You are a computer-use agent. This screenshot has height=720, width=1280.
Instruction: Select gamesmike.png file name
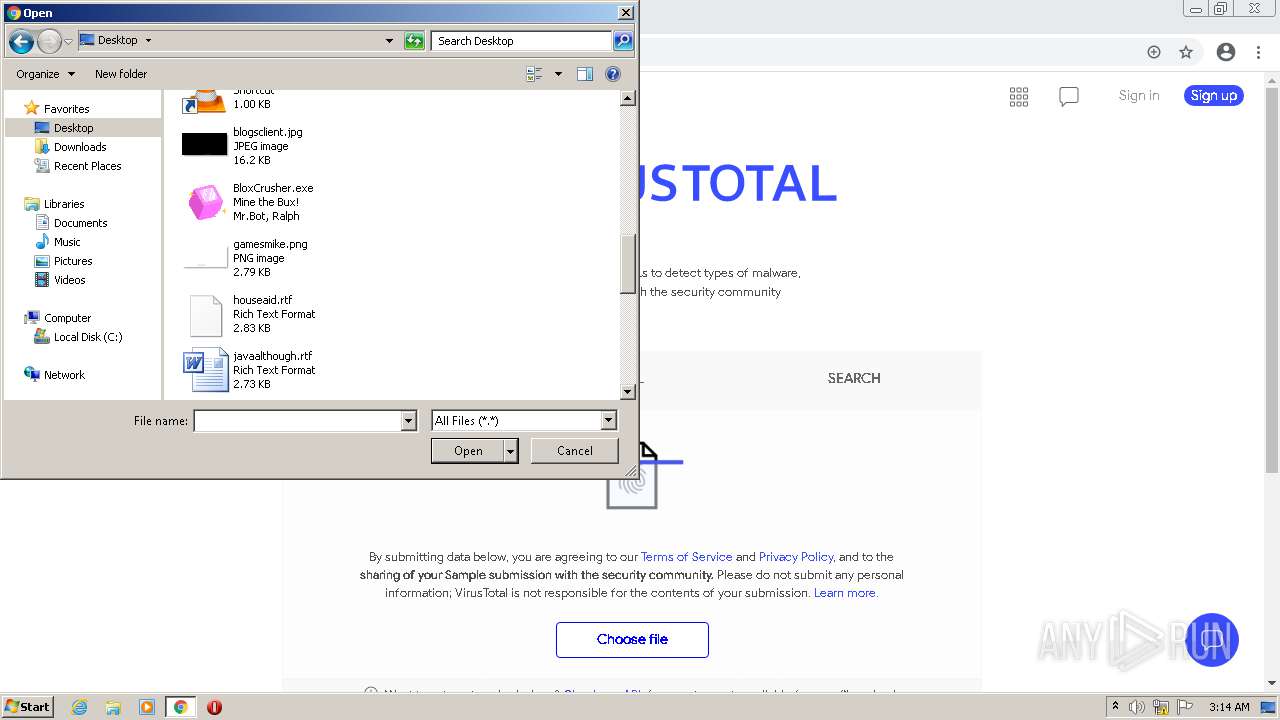(x=270, y=244)
